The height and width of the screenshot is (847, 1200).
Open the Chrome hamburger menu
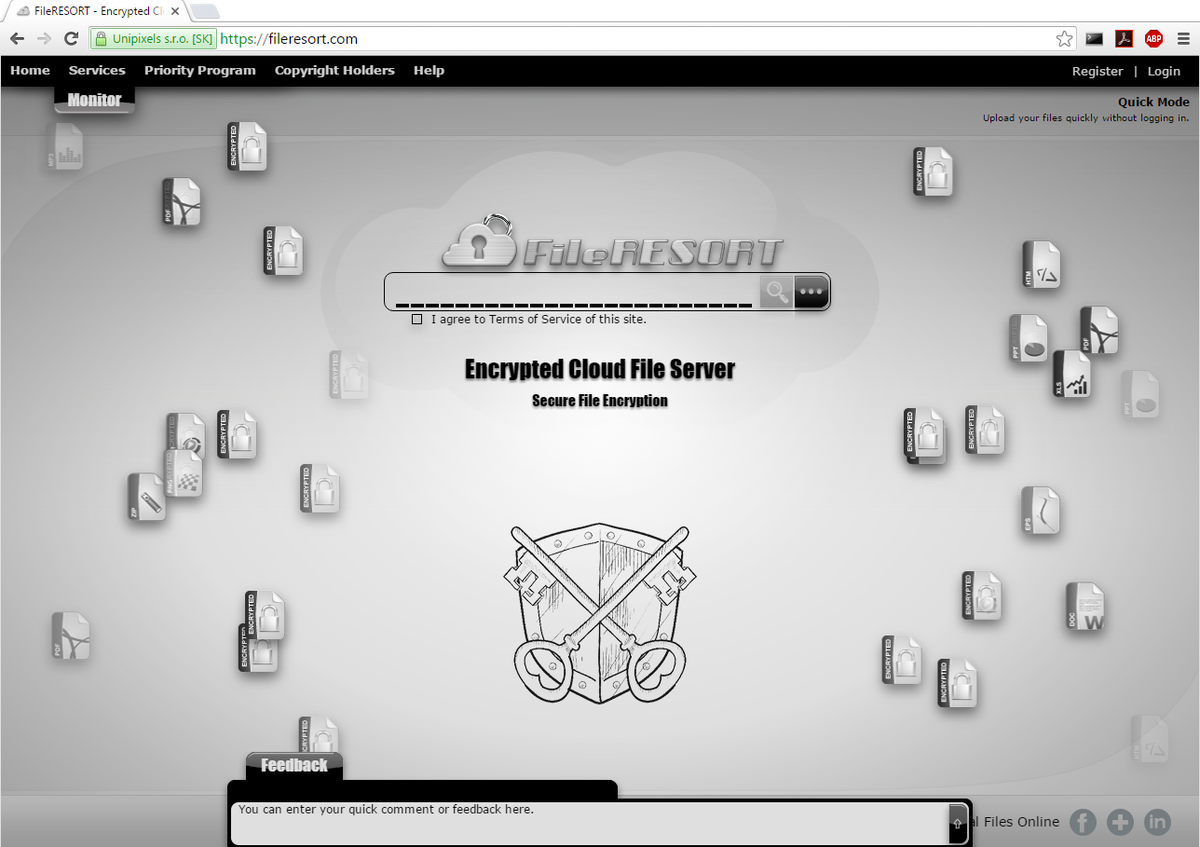coord(1184,39)
